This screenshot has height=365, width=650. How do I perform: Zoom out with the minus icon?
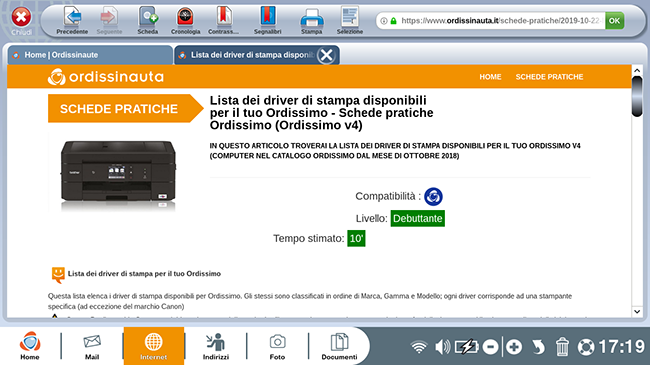coord(490,347)
